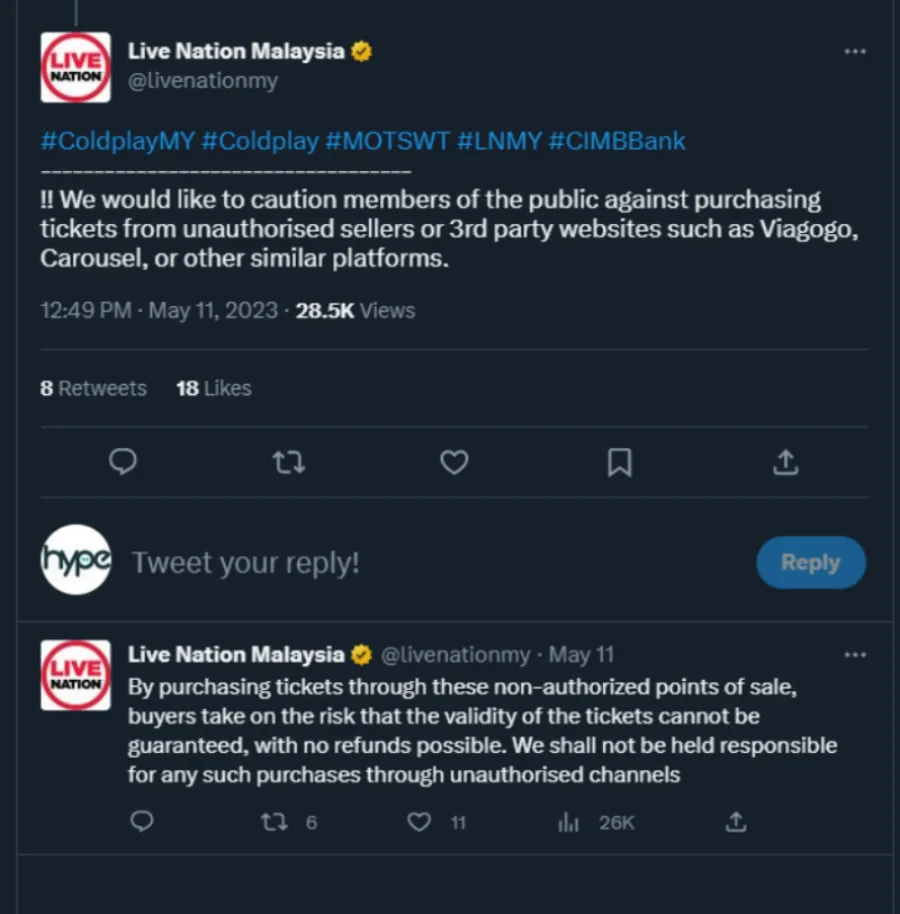Open Live Nation Malaysia profile picture at top
The image size is (900, 914).
[x=76, y=67]
